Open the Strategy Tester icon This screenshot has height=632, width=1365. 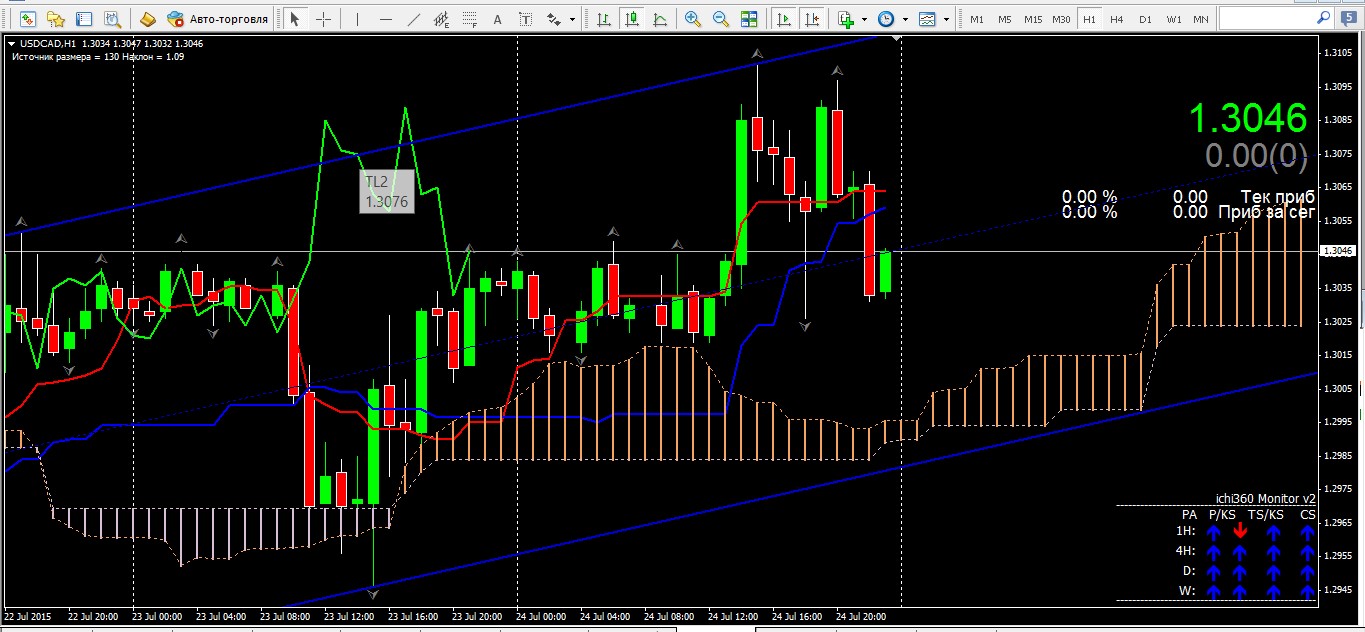coord(112,19)
